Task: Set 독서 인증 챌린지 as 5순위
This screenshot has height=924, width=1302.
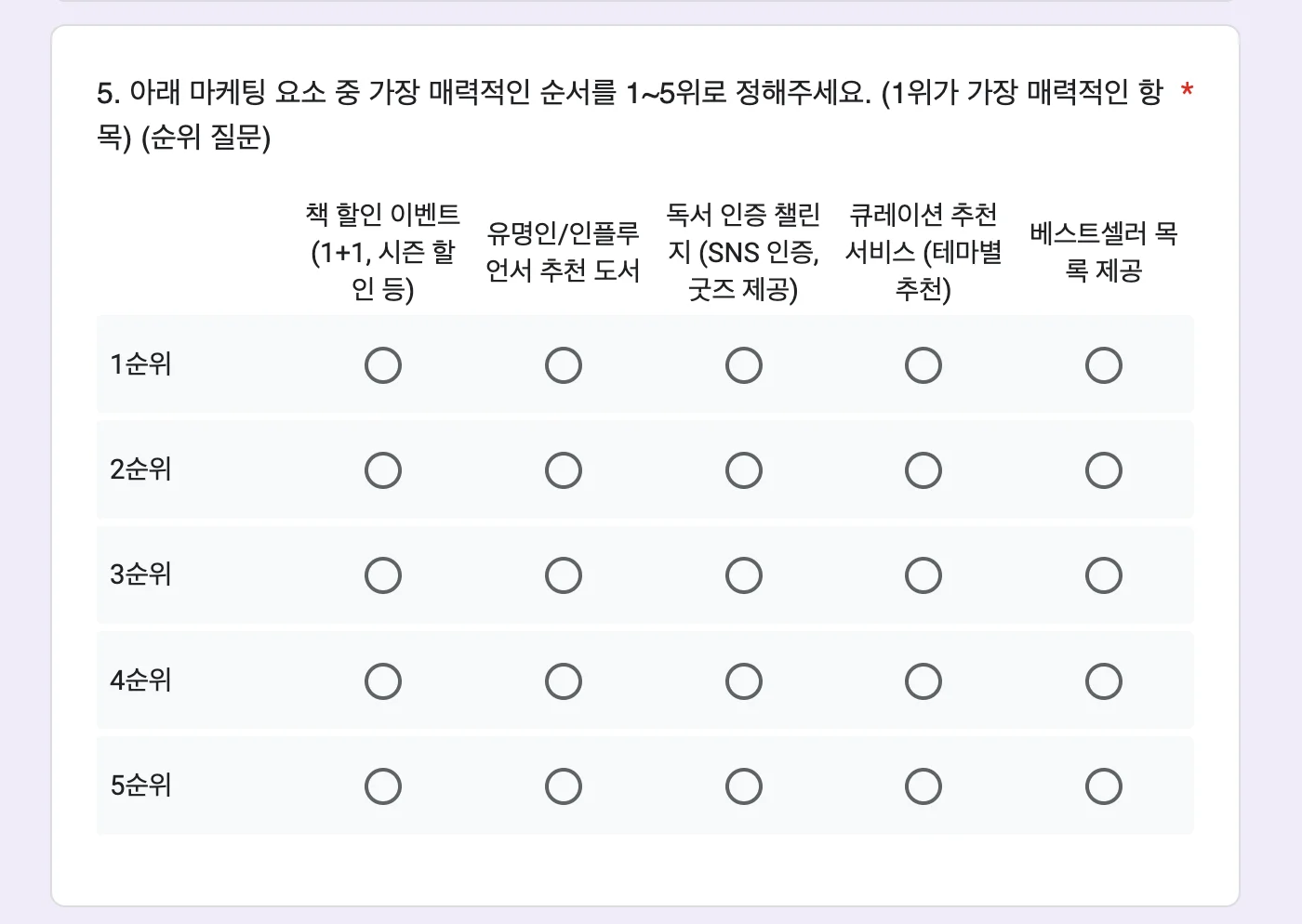Action: [743, 785]
